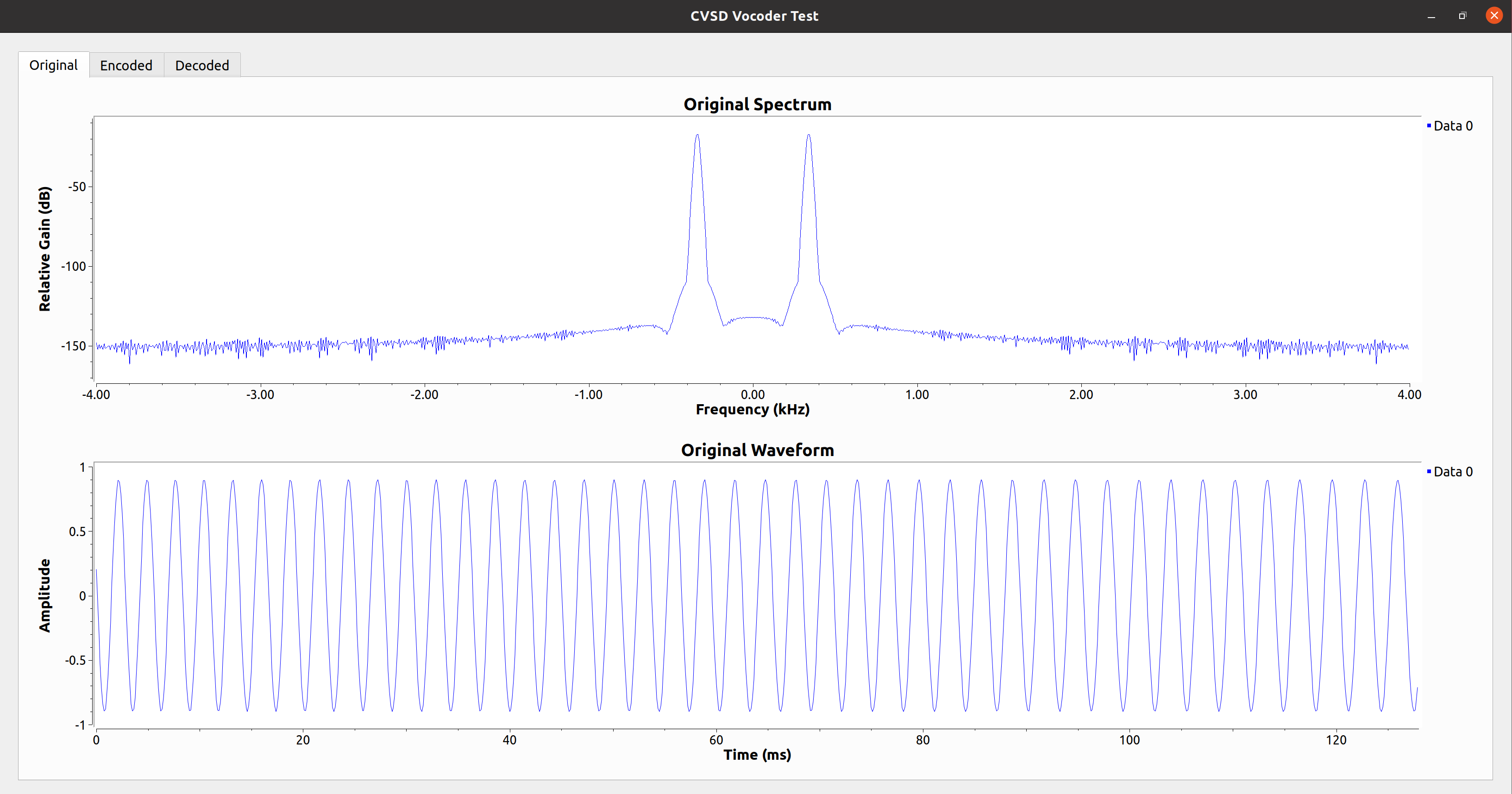Minimize the CVSD Vocoder Test window

(x=1431, y=16)
